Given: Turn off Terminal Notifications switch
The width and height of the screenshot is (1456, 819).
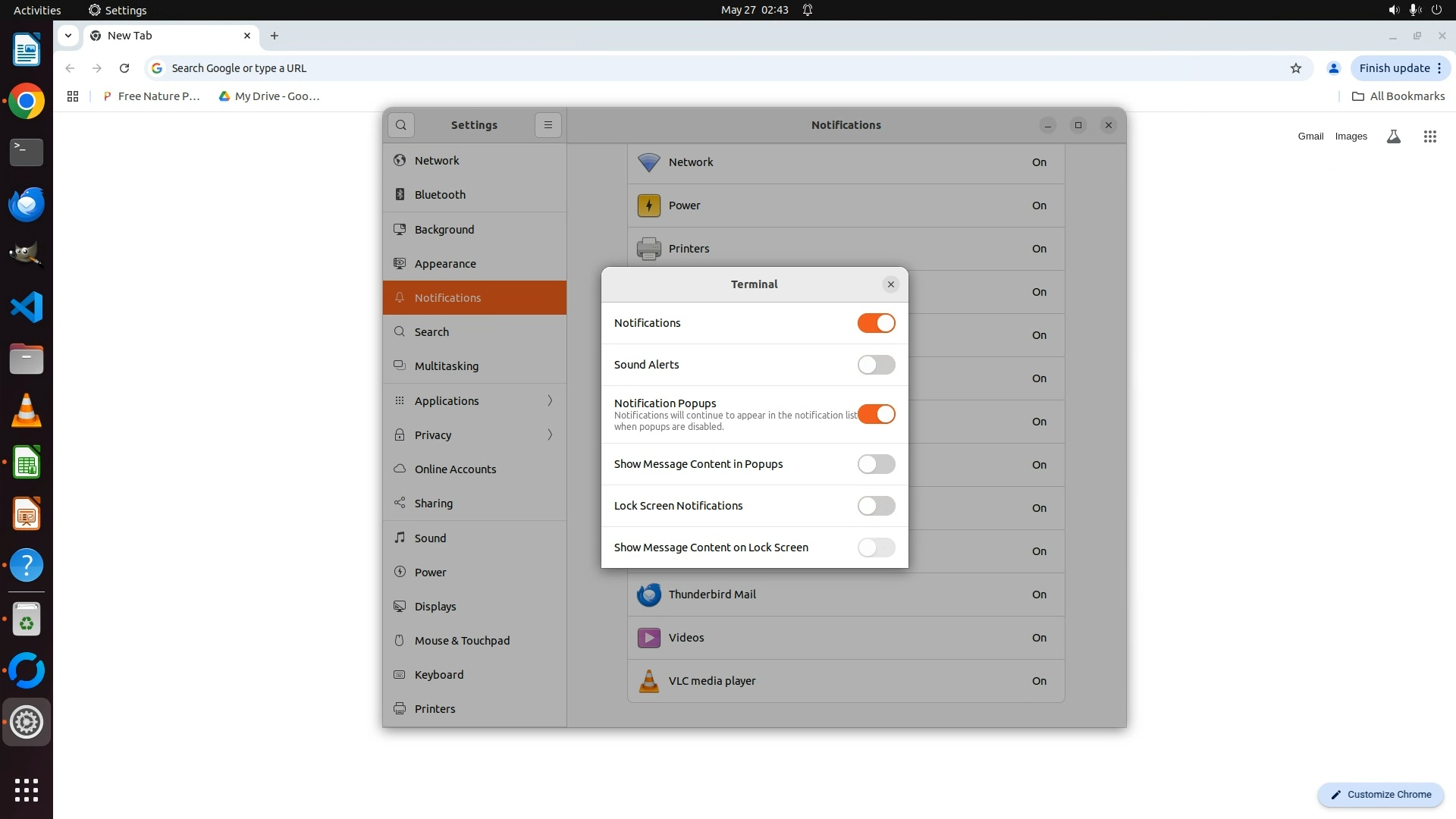Looking at the screenshot, I should (x=876, y=323).
